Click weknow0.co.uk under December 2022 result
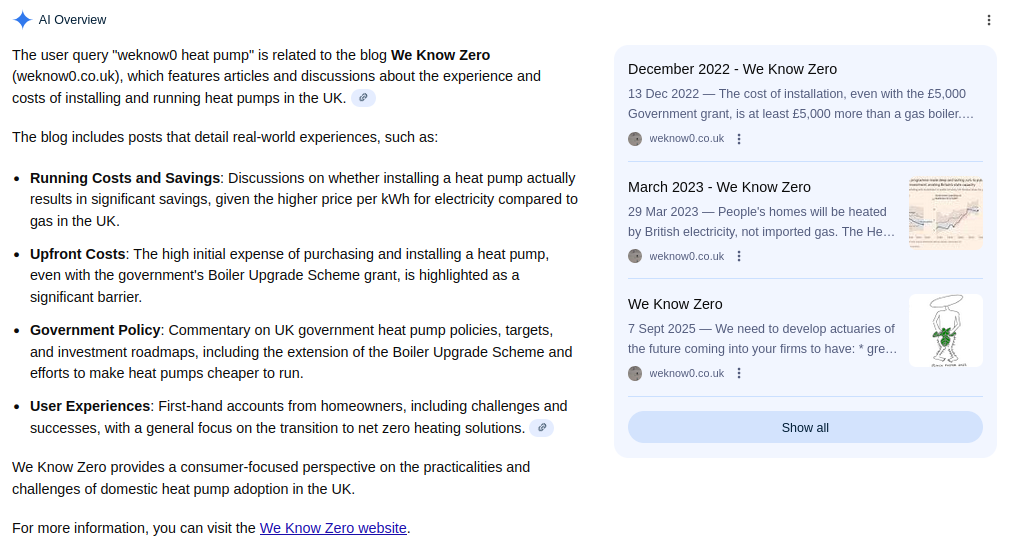 (686, 139)
